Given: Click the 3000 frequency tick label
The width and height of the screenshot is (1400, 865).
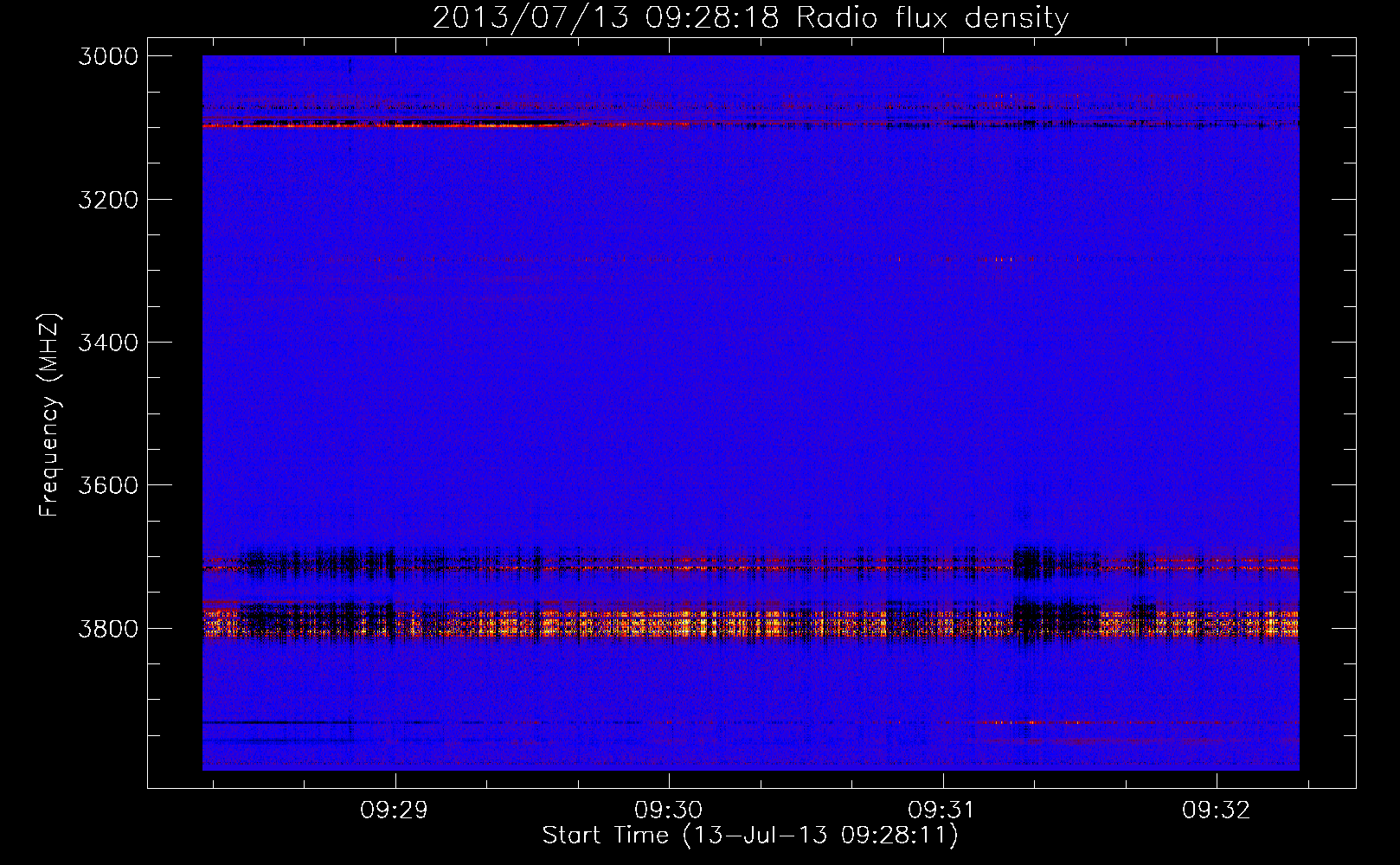Looking at the screenshot, I should pyautogui.click(x=108, y=56).
